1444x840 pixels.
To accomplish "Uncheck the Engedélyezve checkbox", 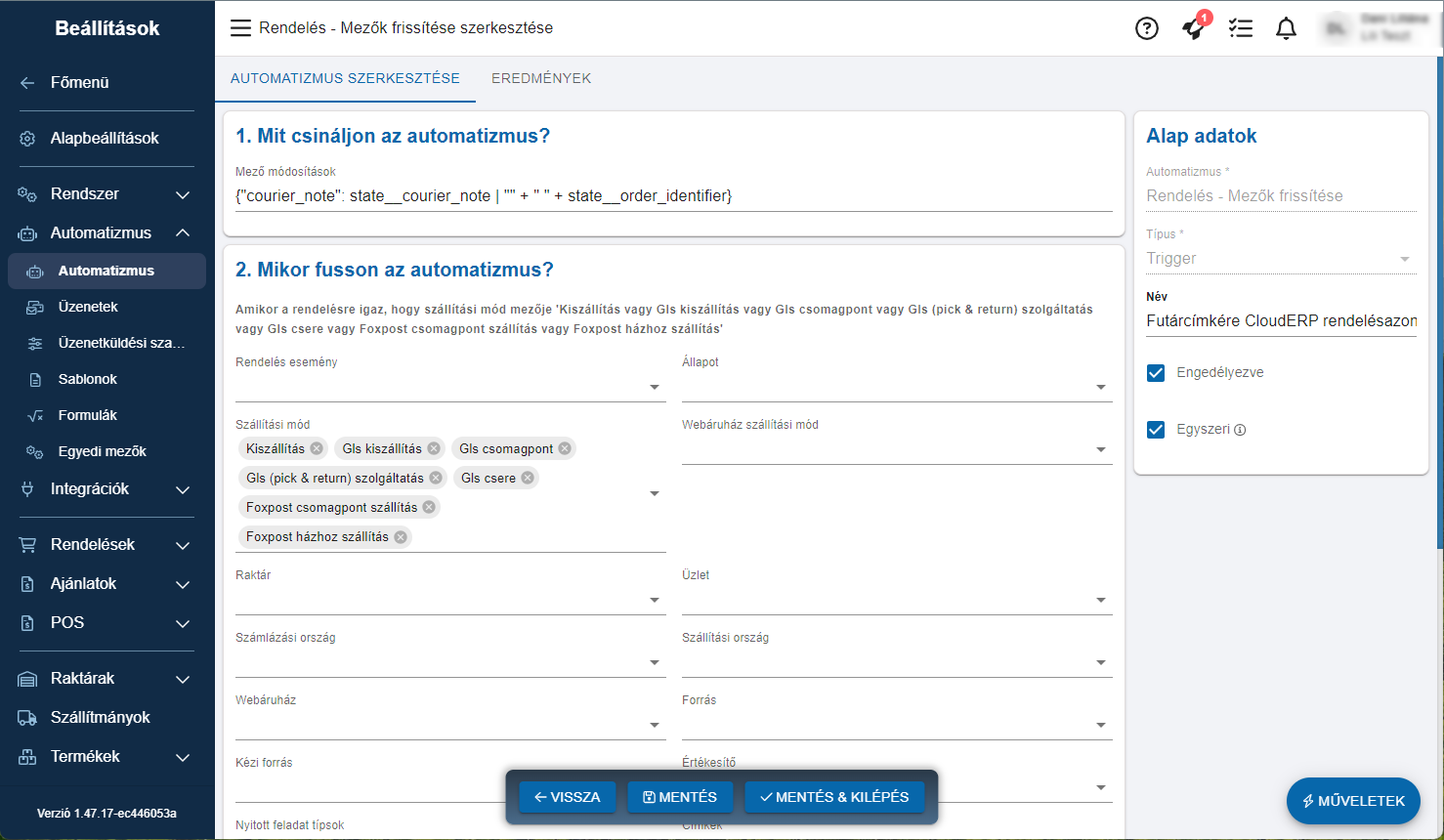I will [1156, 373].
